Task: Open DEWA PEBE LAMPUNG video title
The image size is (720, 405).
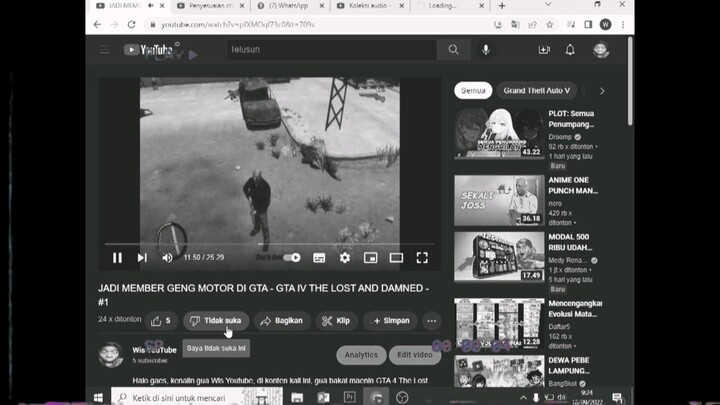Action: (x=568, y=366)
